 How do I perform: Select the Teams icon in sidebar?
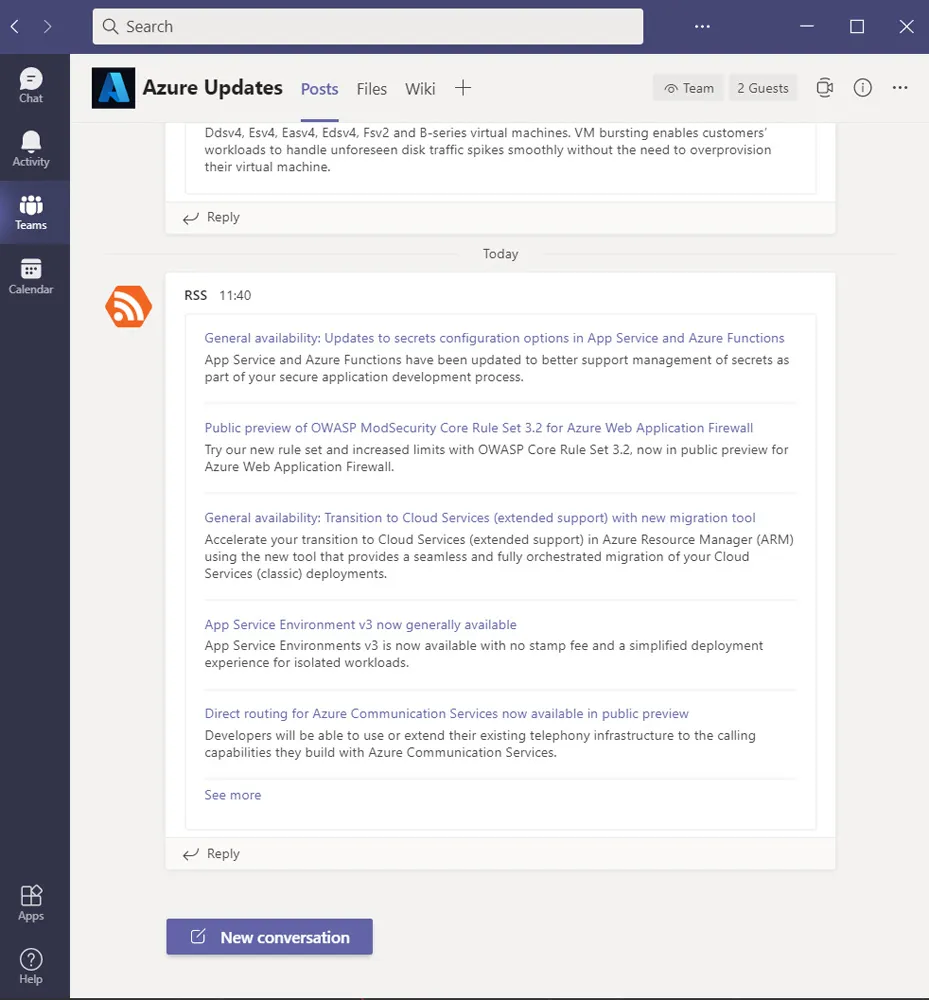click(x=31, y=212)
